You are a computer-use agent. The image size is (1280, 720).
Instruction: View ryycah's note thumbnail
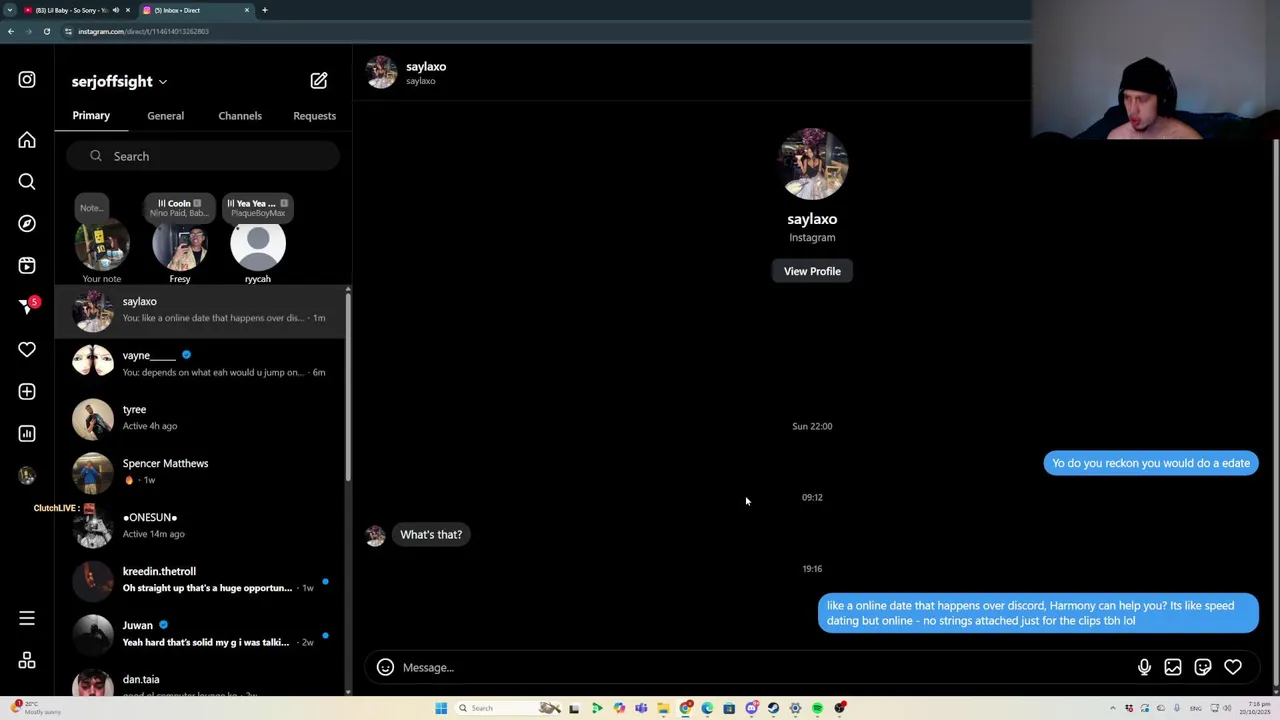click(x=258, y=244)
